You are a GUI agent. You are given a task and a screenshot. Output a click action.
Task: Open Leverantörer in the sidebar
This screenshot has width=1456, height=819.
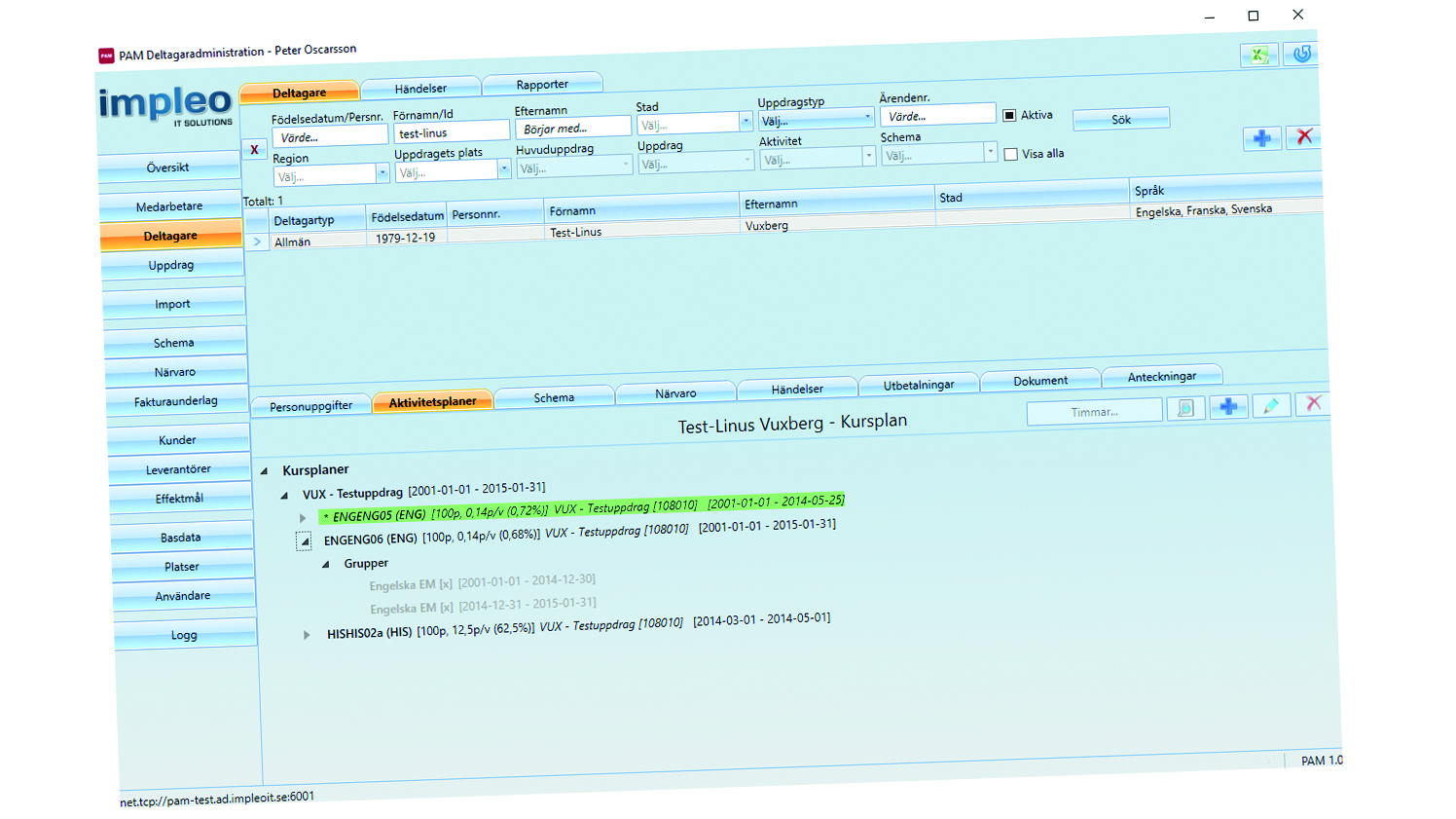pos(178,469)
